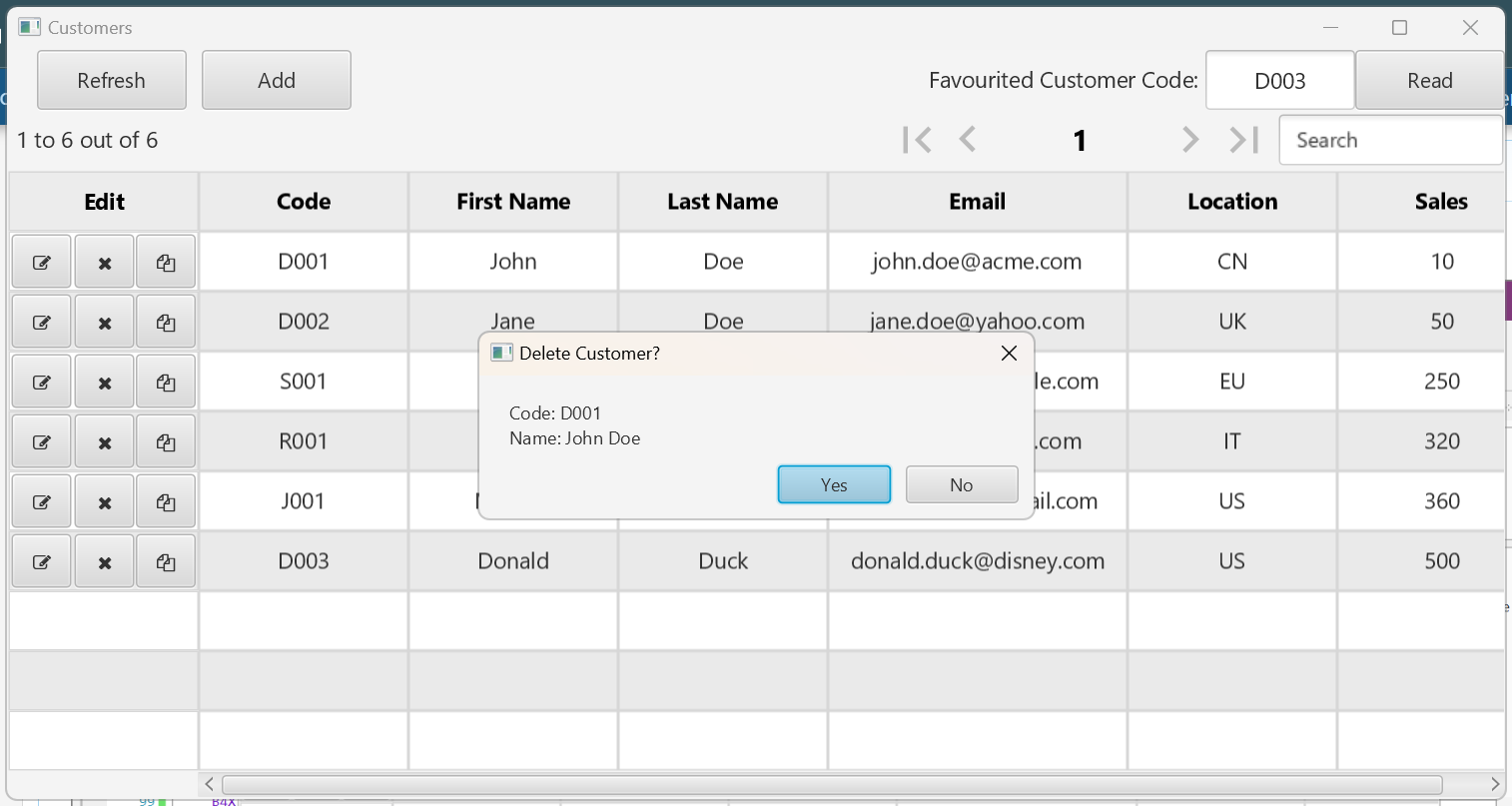Click the Read button
The width and height of the screenshot is (1512, 806).
[x=1429, y=80]
